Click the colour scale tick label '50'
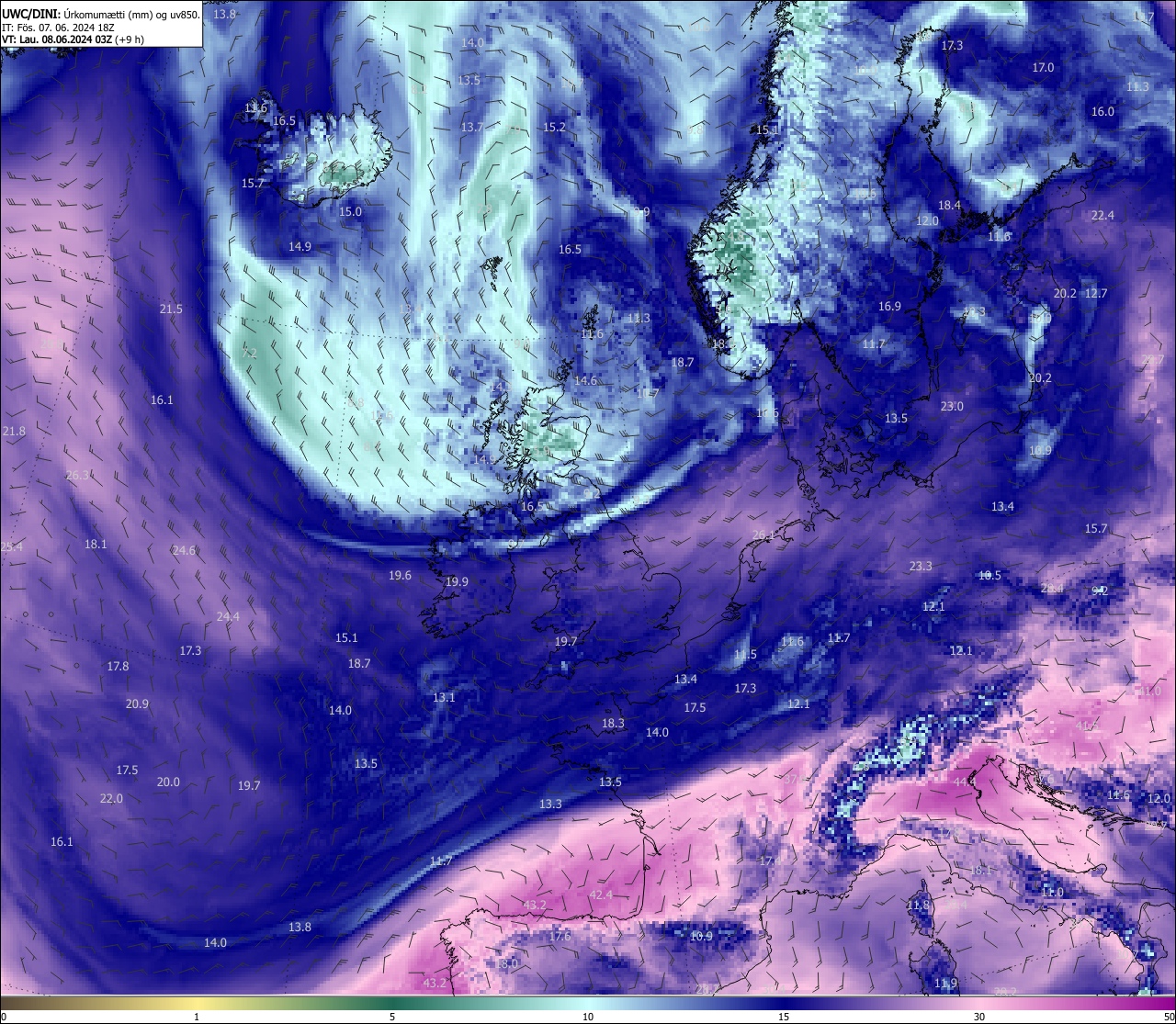This screenshot has width=1176, height=1024. point(1168,1017)
